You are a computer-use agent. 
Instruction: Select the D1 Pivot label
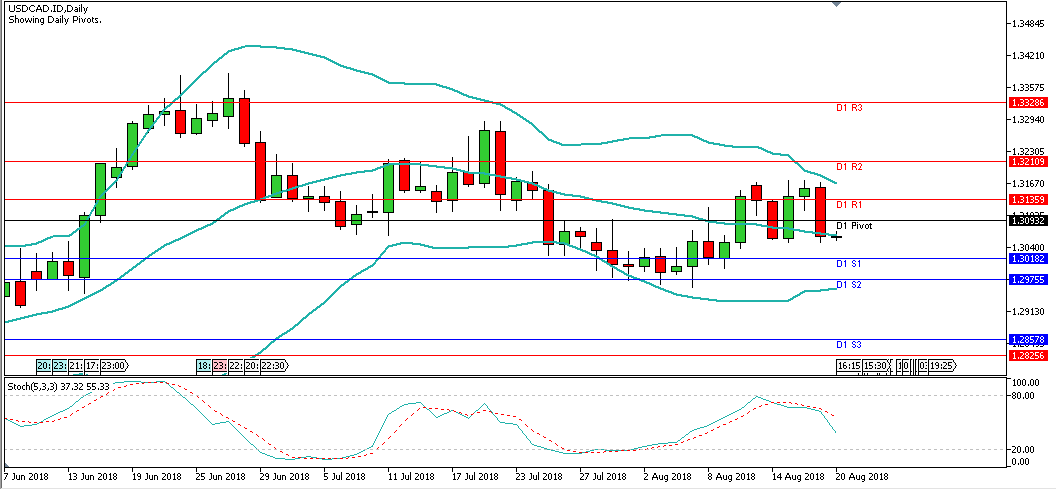click(854, 225)
